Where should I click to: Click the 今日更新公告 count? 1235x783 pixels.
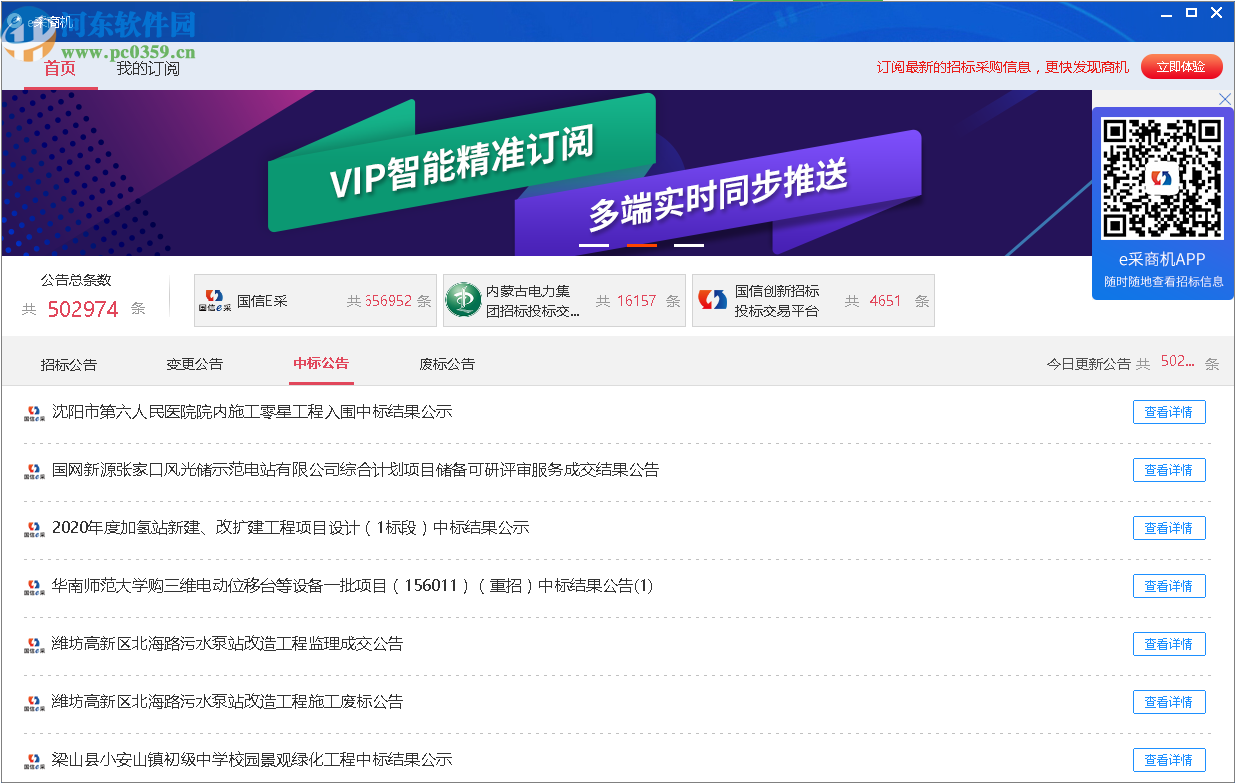[x=1178, y=362]
